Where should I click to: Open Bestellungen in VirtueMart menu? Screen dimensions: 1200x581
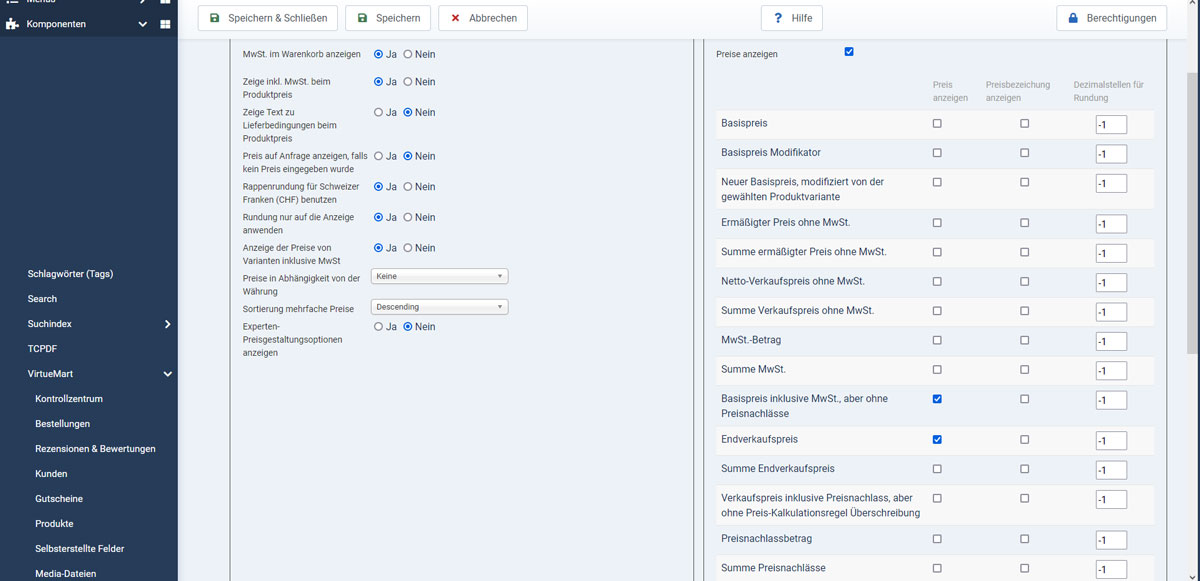point(62,424)
